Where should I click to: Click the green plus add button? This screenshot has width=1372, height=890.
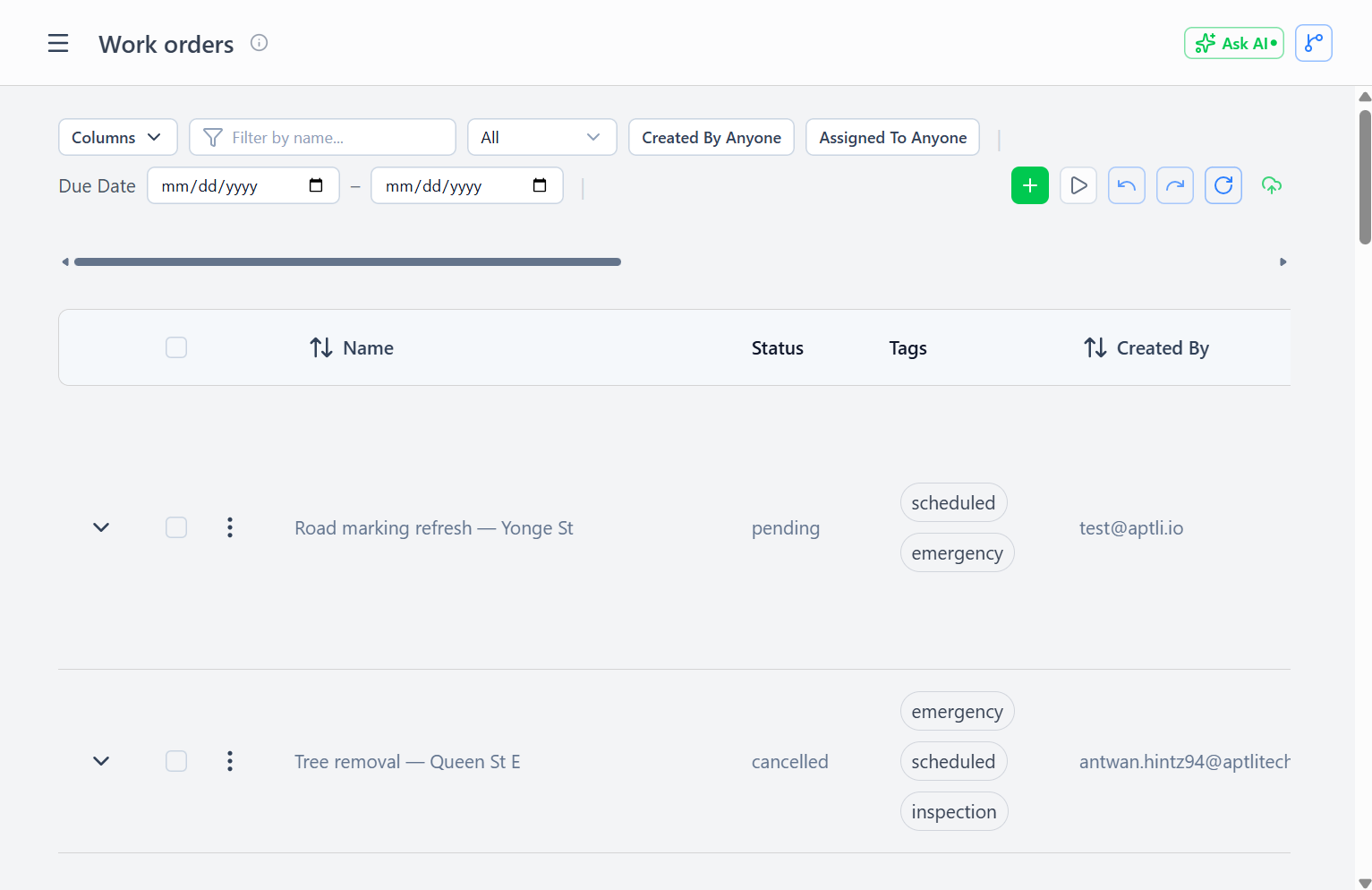pyautogui.click(x=1029, y=185)
